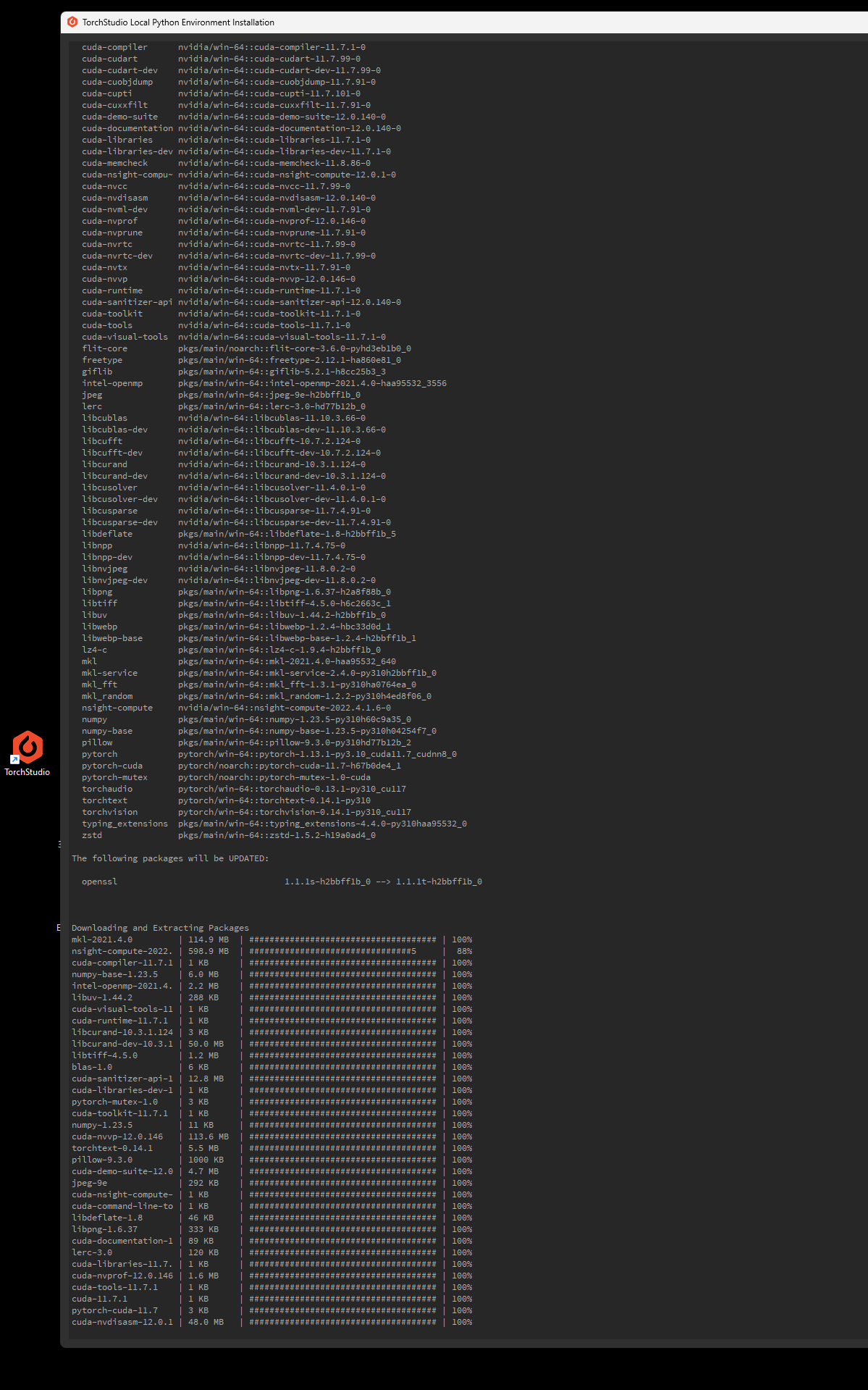868x1390 pixels.
Task: Click the 'libcusparse' package line
Action: click(226, 511)
